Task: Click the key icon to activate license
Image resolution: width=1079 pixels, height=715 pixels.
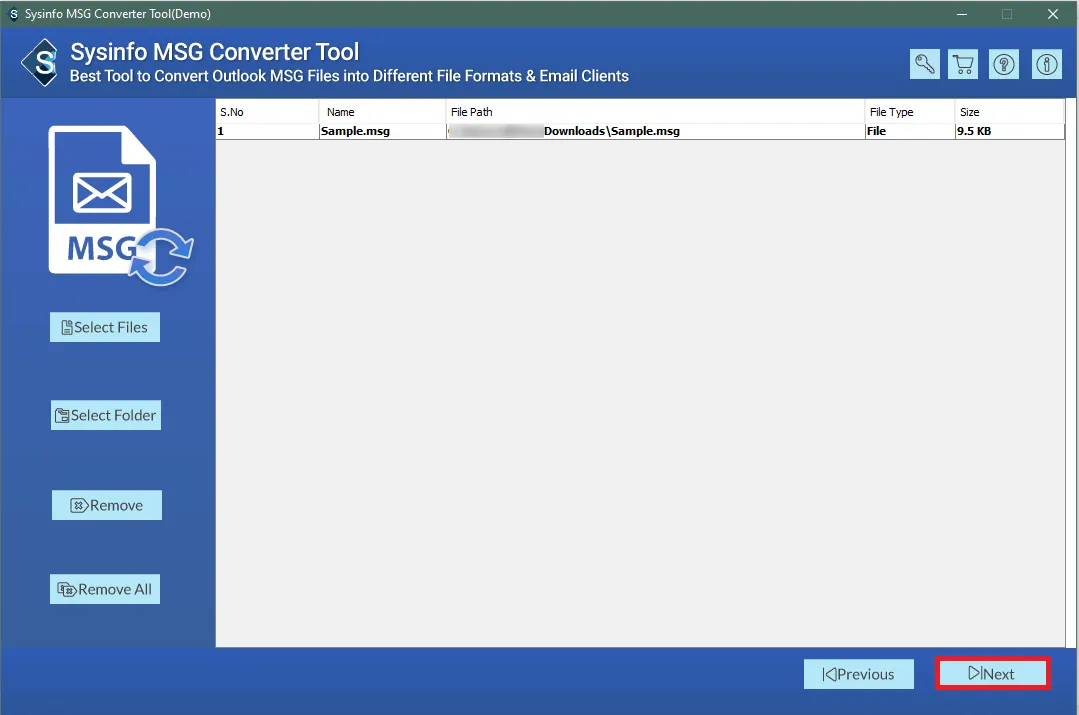Action: pos(924,64)
